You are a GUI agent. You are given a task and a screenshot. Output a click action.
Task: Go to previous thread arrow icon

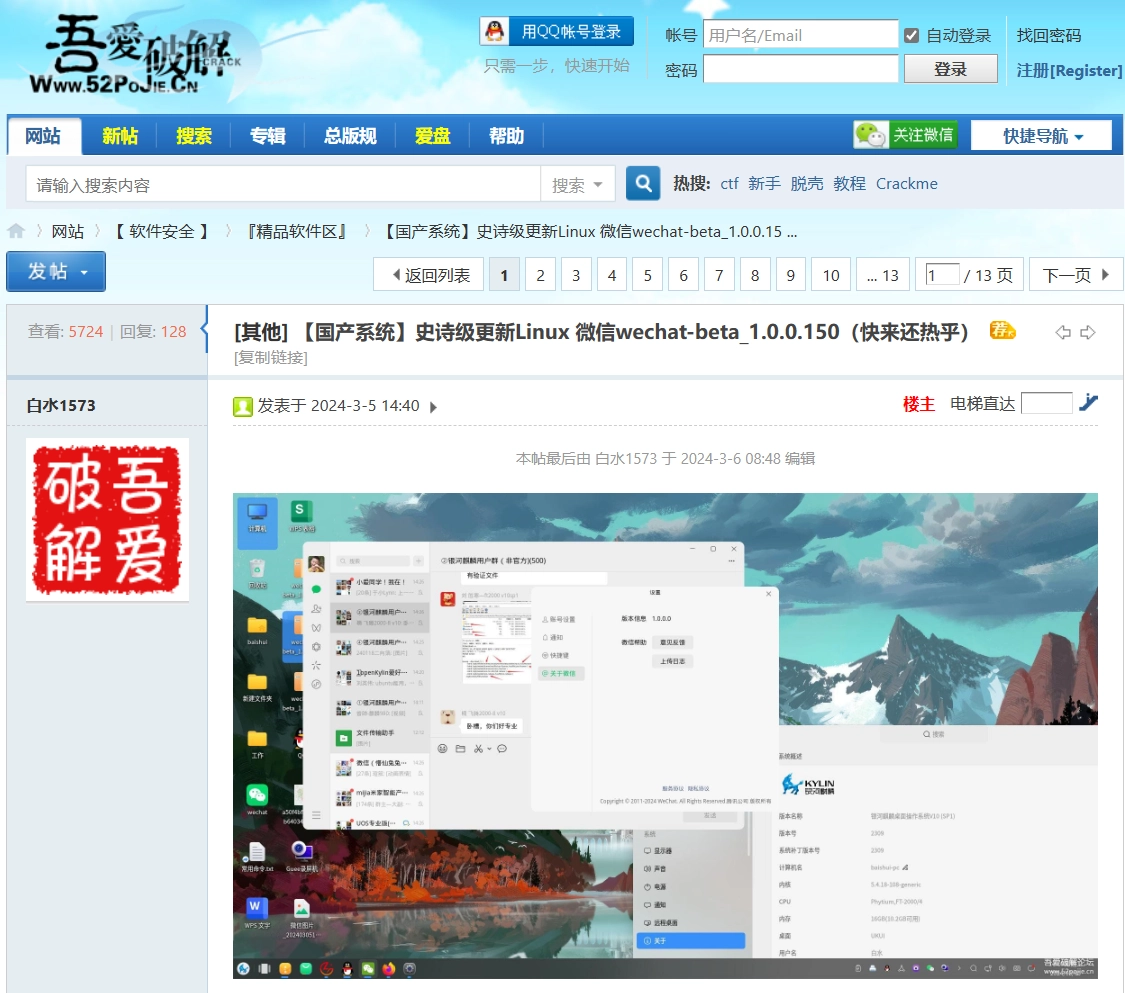[x=1063, y=332]
